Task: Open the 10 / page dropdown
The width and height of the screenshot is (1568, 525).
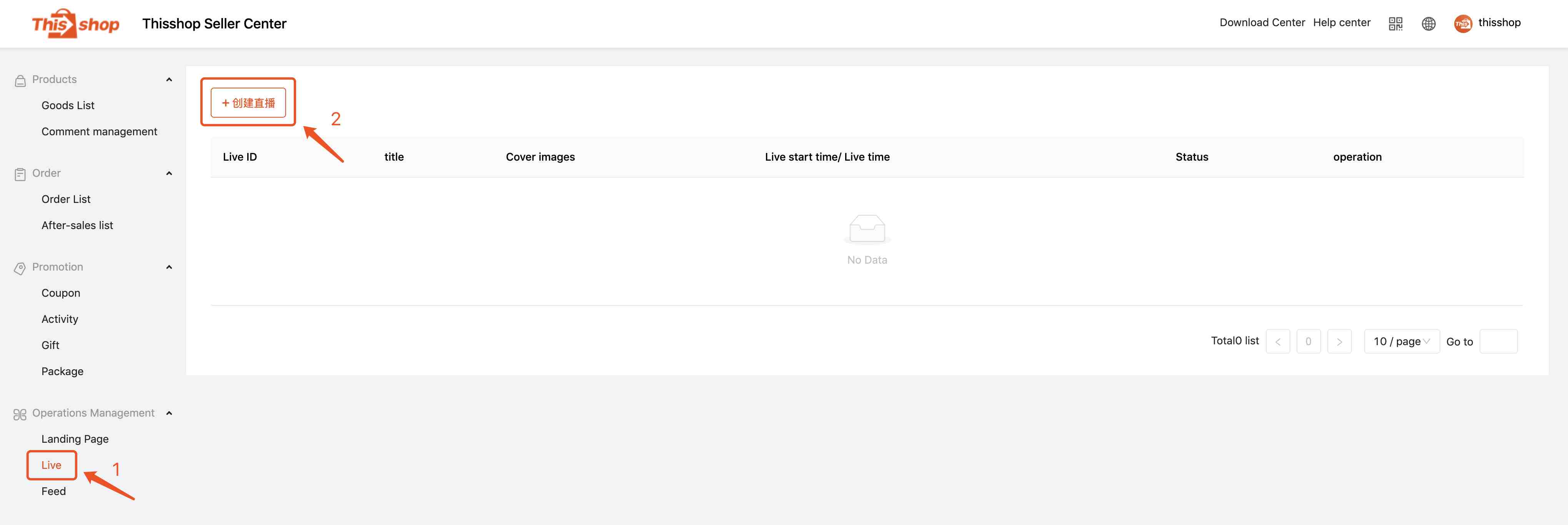Action: coord(1401,341)
